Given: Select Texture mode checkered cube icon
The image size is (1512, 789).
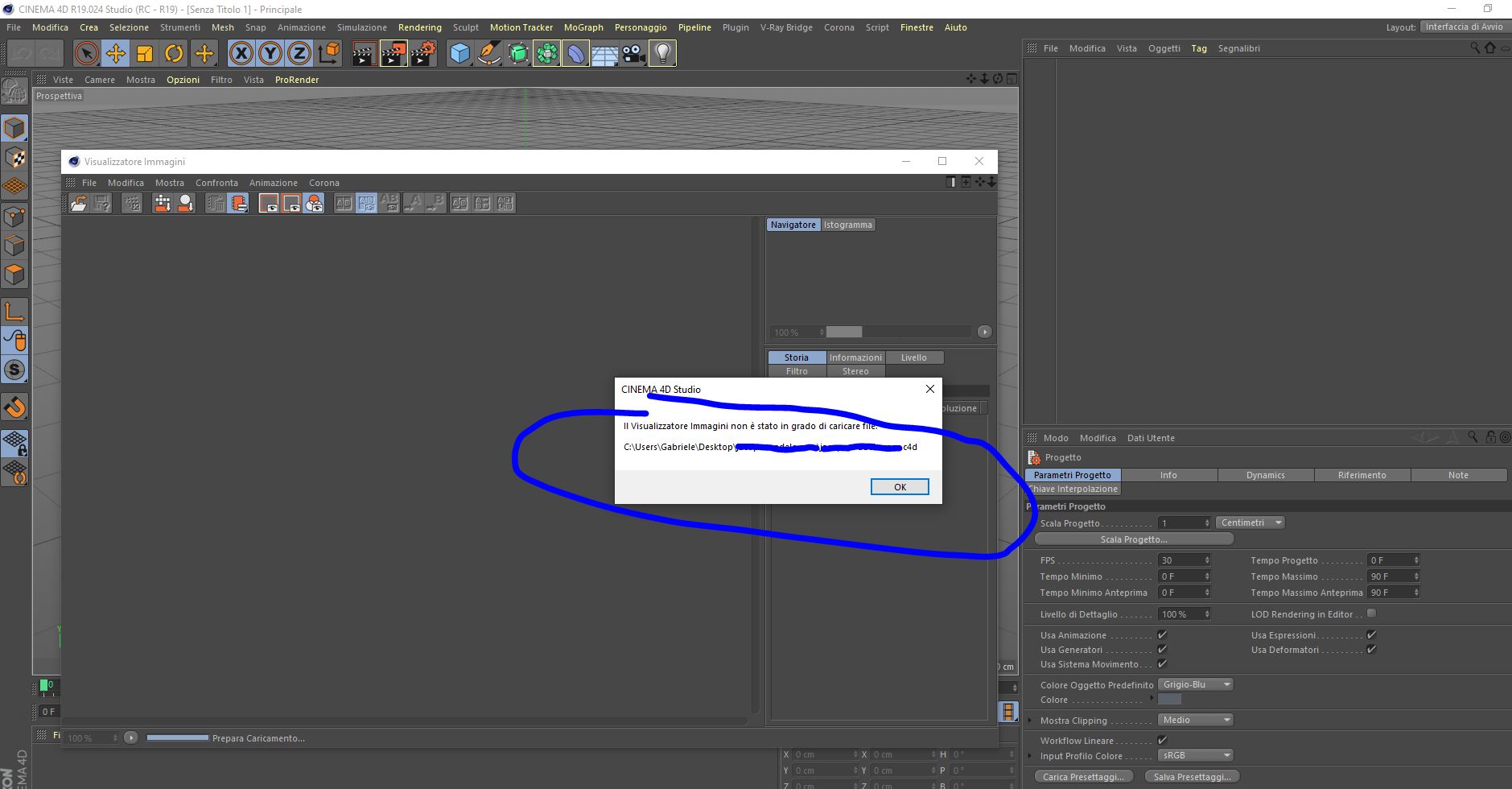Looking at the screenshot, I should click(14, 157).
